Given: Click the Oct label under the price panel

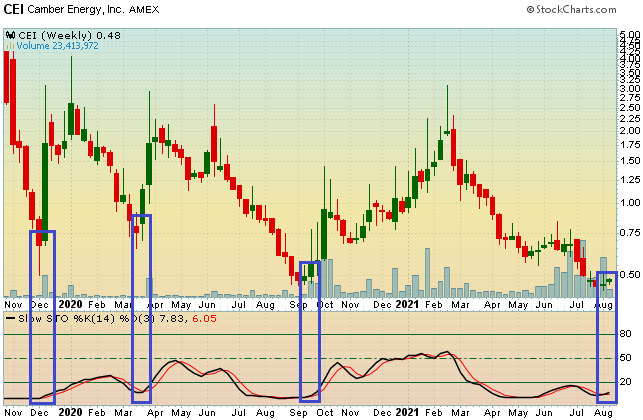Looking at the screenshot, I should pyautogui.click(x=325, y=305).
